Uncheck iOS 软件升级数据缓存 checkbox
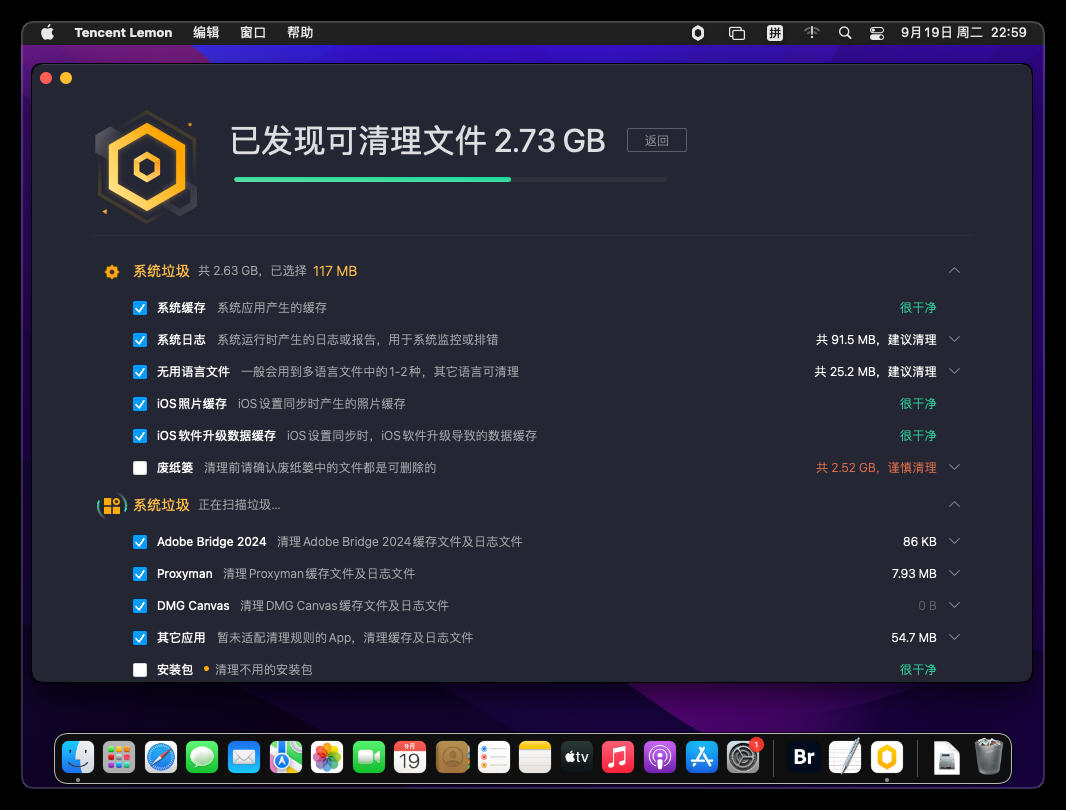 pyautogui.click(x=140, y=436)
